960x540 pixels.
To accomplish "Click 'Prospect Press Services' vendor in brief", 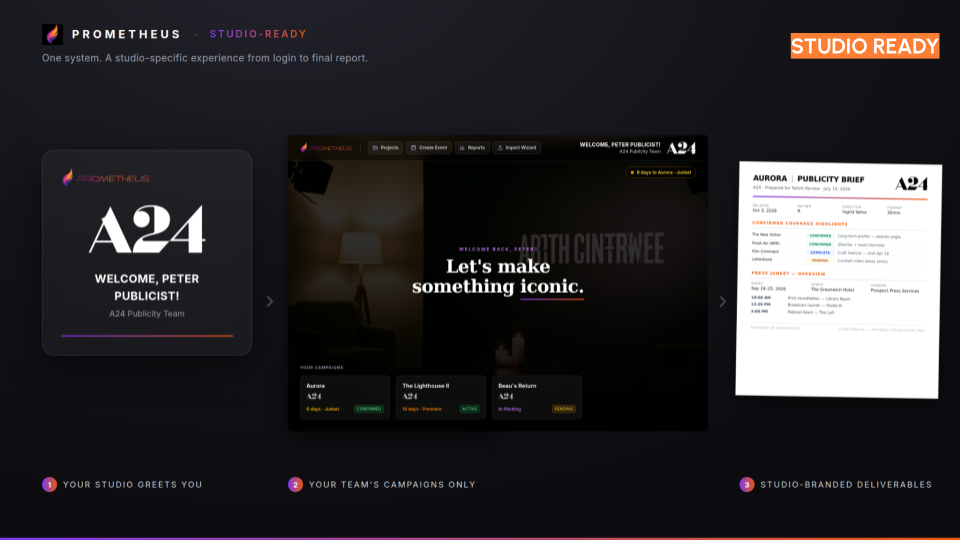I will (894, 291).
